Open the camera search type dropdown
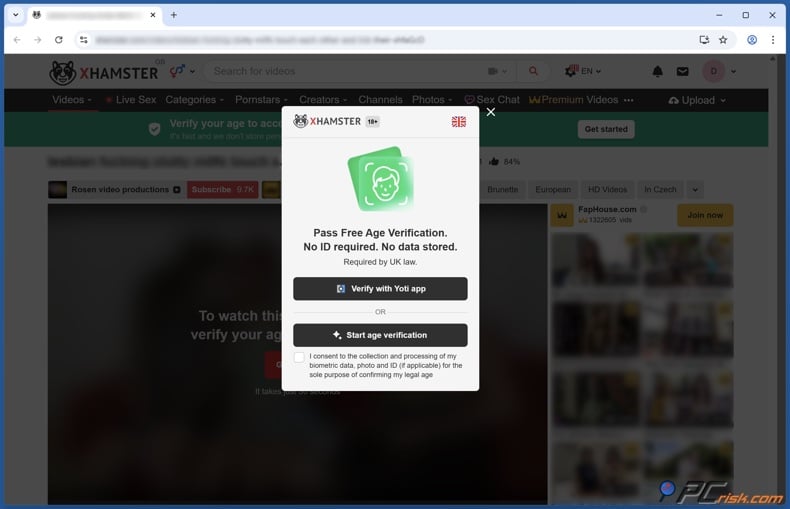790x509 pixels. coord(497,71)
